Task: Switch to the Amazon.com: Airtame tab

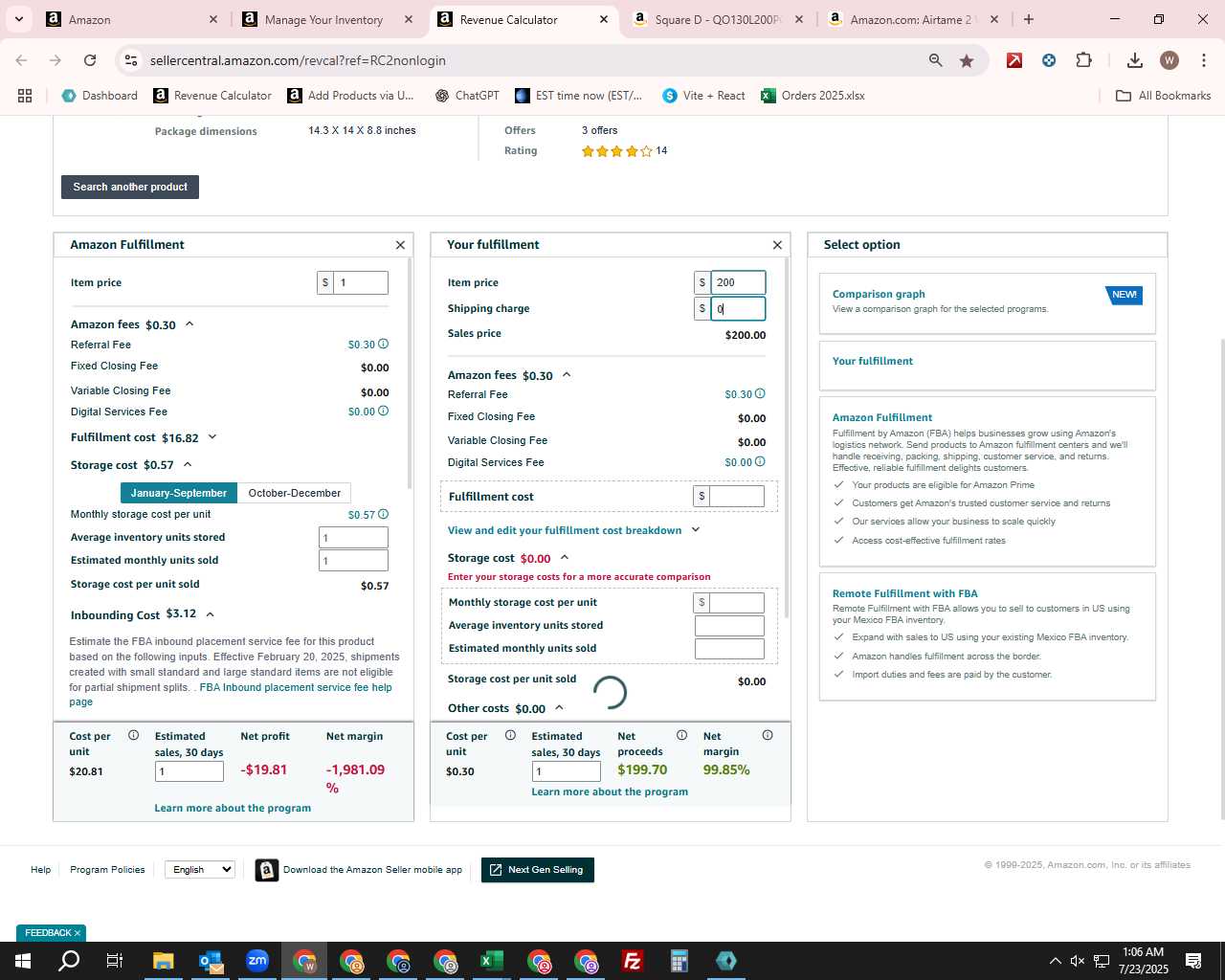Action: 913,19
